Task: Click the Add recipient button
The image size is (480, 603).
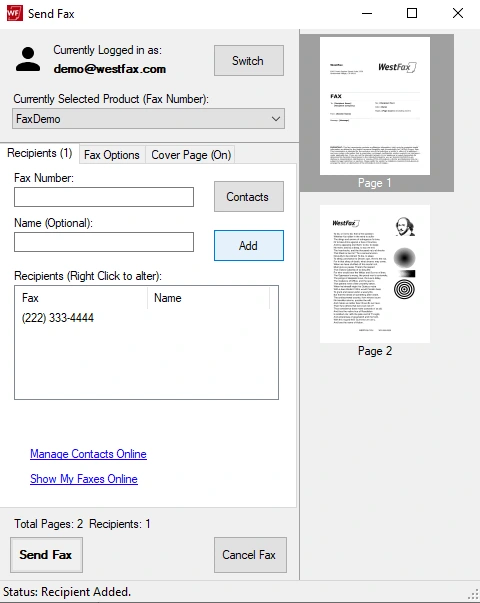Action: [x=249, y=245]
